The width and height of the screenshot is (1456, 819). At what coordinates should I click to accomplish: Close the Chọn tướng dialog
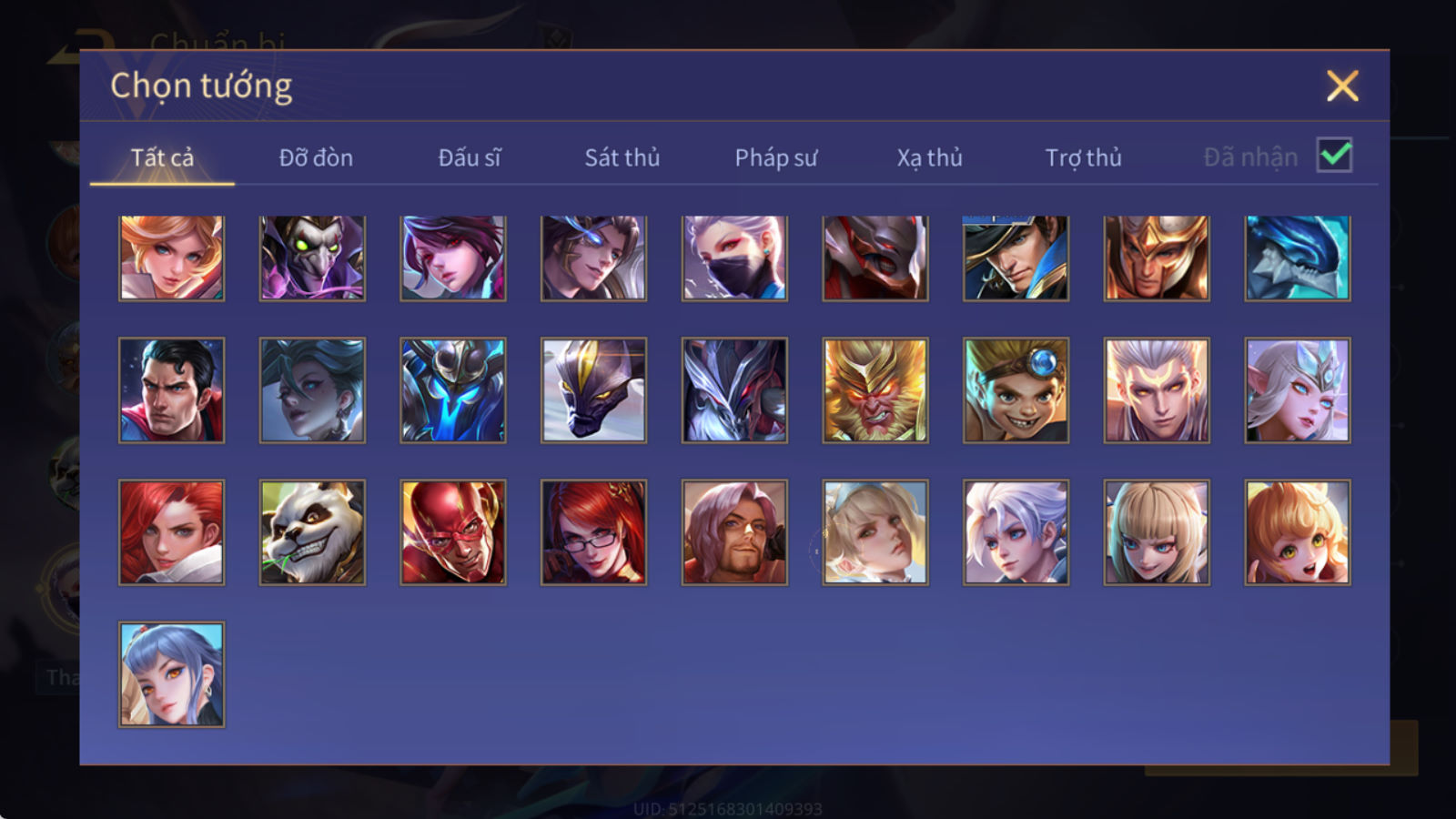[1342, 86]
